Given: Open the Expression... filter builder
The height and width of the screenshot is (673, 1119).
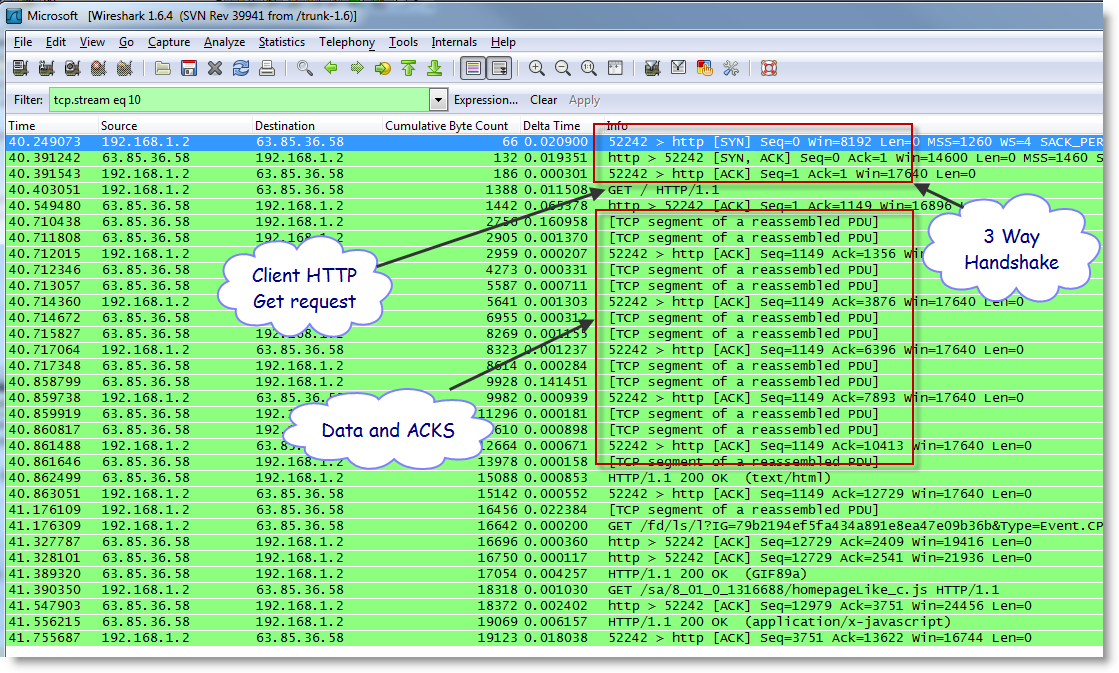Looking at the screenshot, I should coord(486,100).
